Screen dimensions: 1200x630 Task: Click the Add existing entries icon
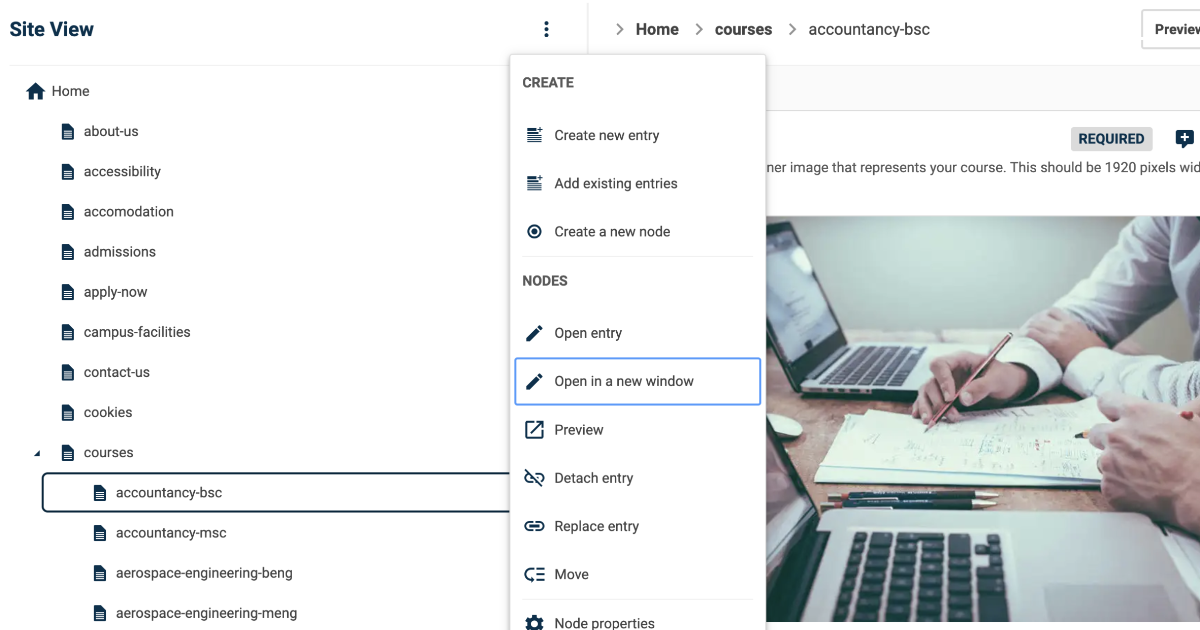[x=533, y=183]
